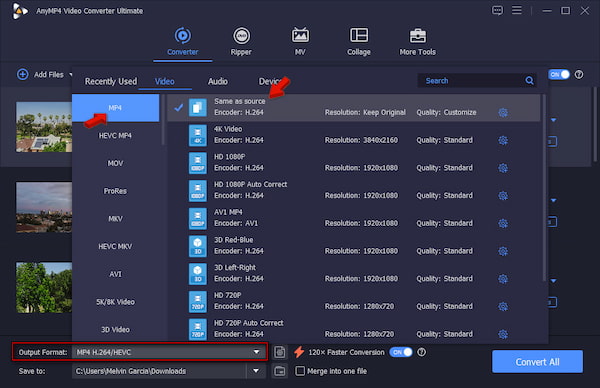The height and width of the screenshot is (388, 600).
Task: Switch to Device tab
Action: pos(271,81)
